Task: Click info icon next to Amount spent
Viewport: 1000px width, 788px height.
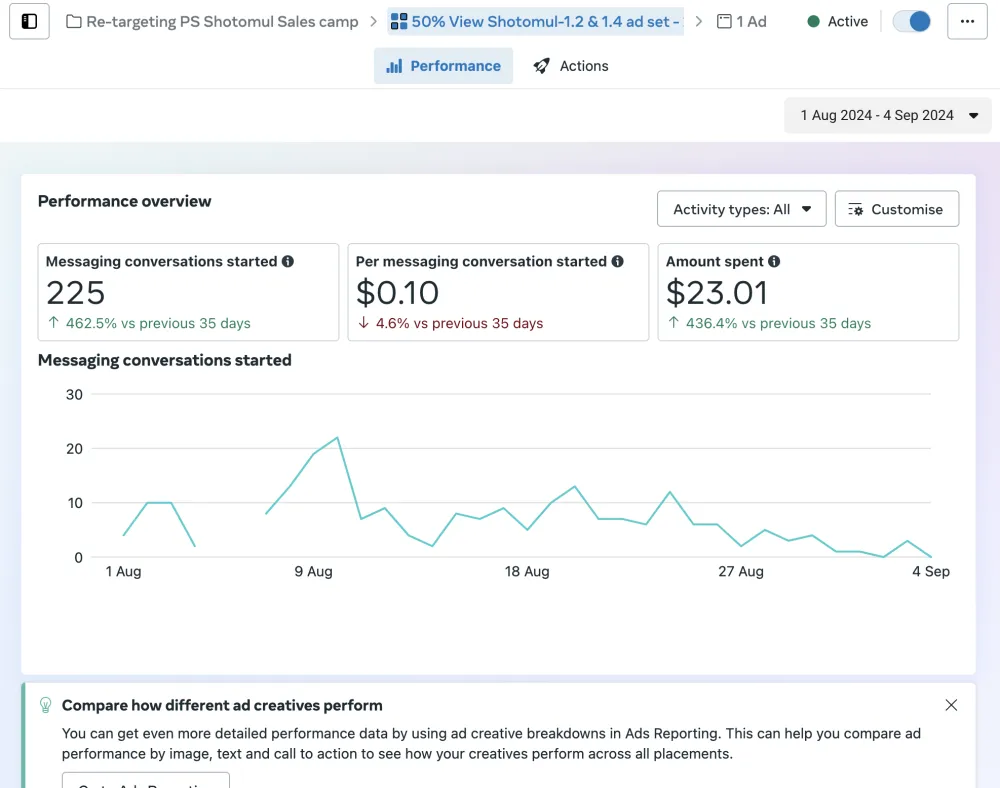Action: pos(774,261)
